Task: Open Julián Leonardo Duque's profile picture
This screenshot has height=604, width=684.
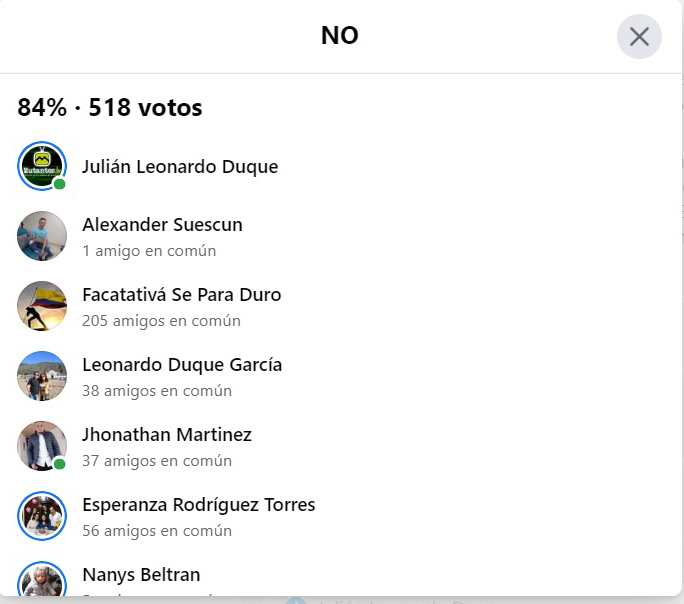Action: pos(42,166)
